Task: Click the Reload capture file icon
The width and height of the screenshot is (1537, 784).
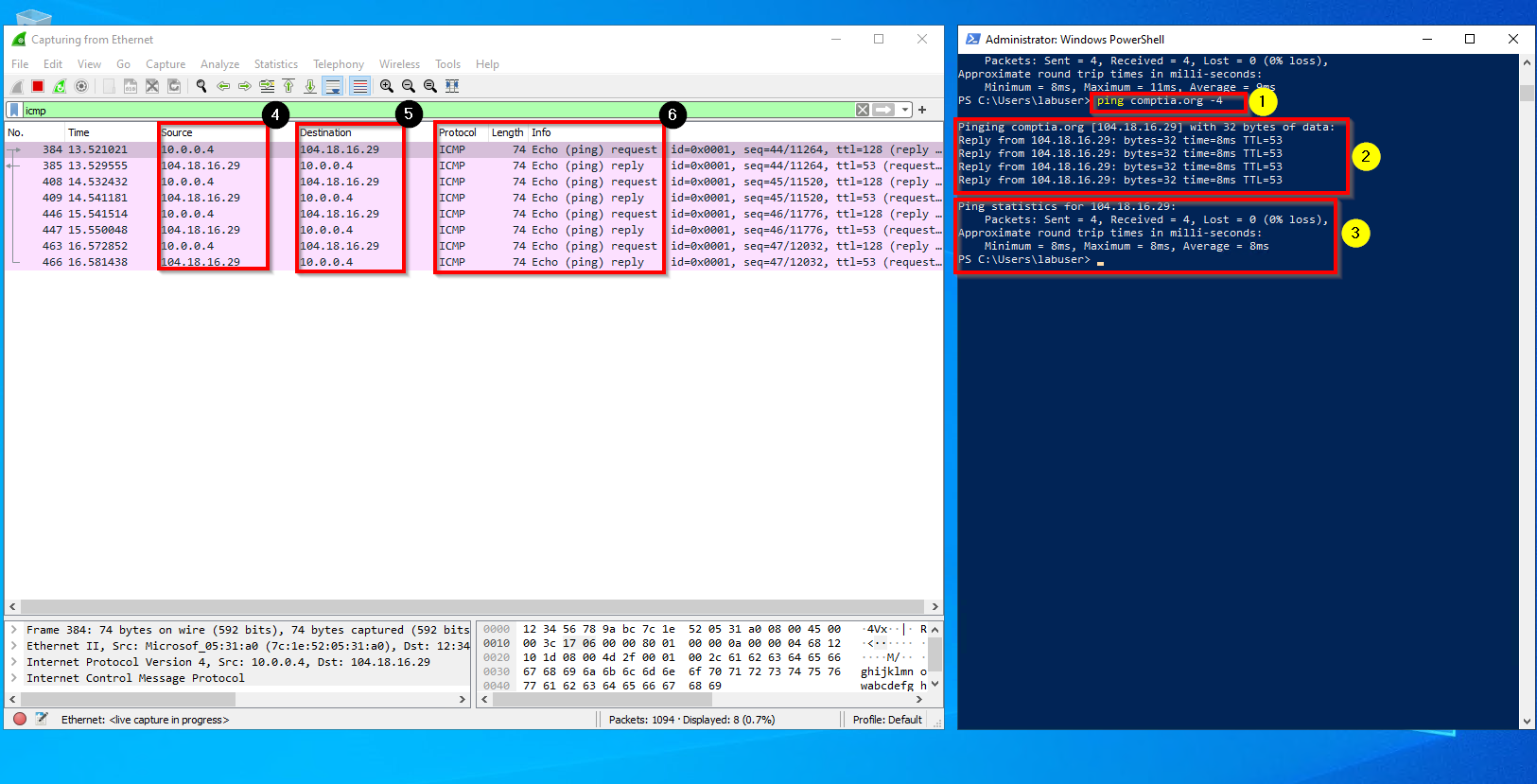Action: click(x=174, y=86)
